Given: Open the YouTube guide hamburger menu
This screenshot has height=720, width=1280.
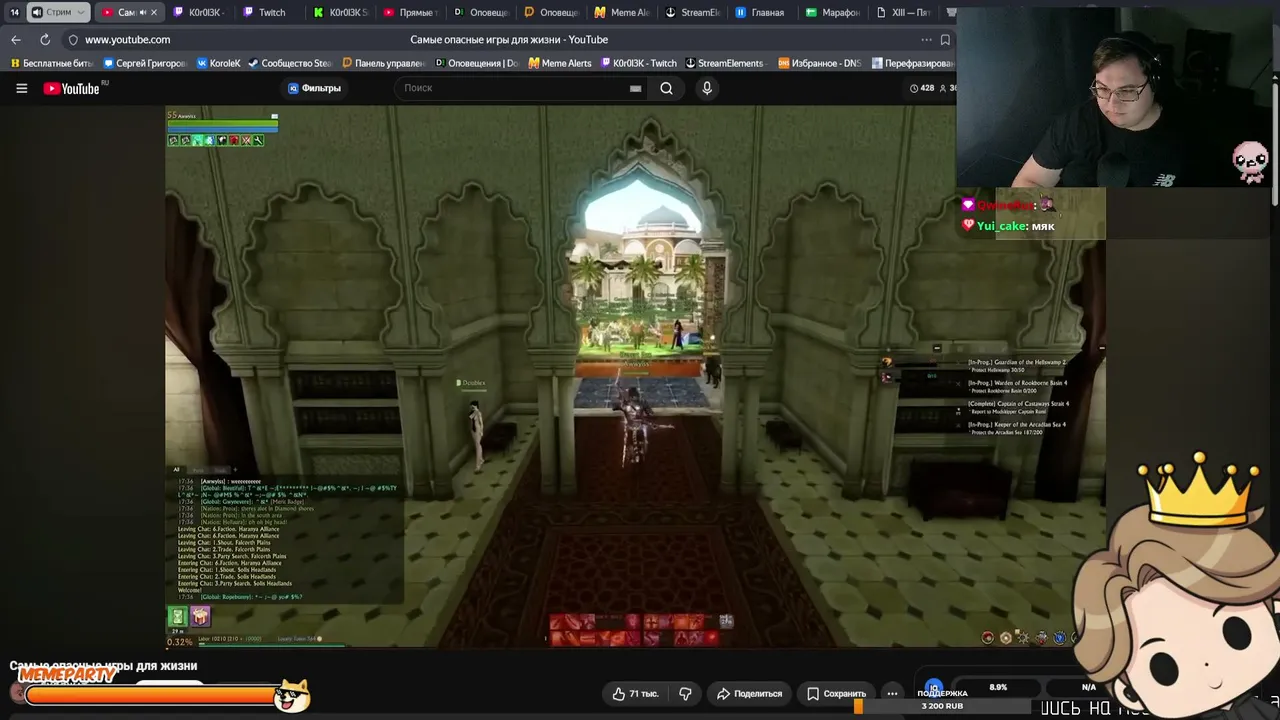Looking at the screenshot, I should pyautogui.click(x=21, y=88).
